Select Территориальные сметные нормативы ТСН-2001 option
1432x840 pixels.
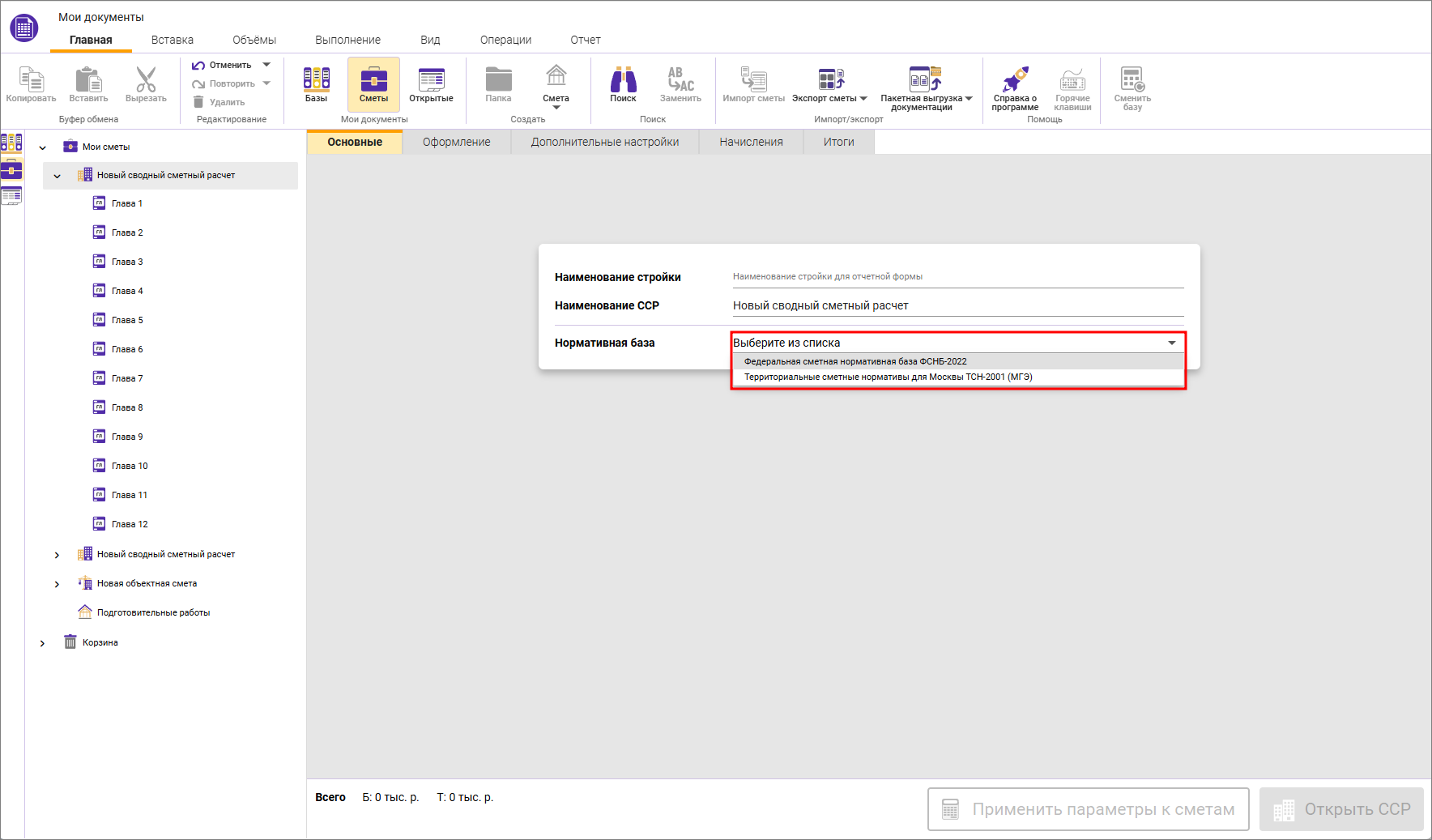888,377
